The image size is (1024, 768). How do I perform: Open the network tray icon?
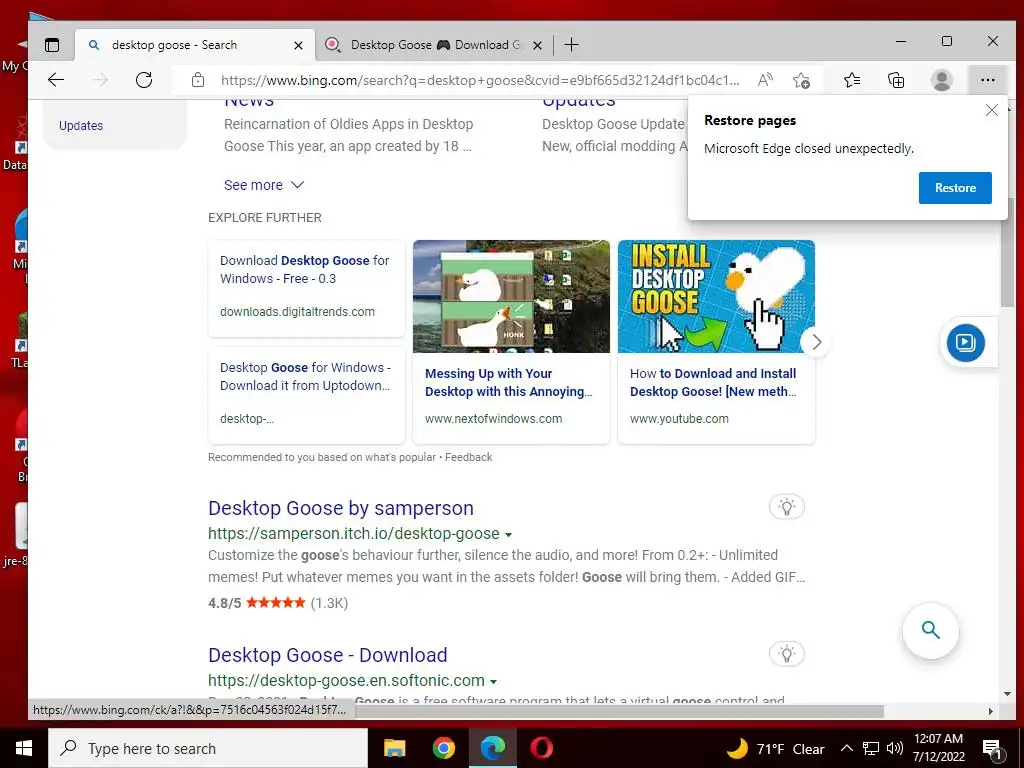(871, 748)
